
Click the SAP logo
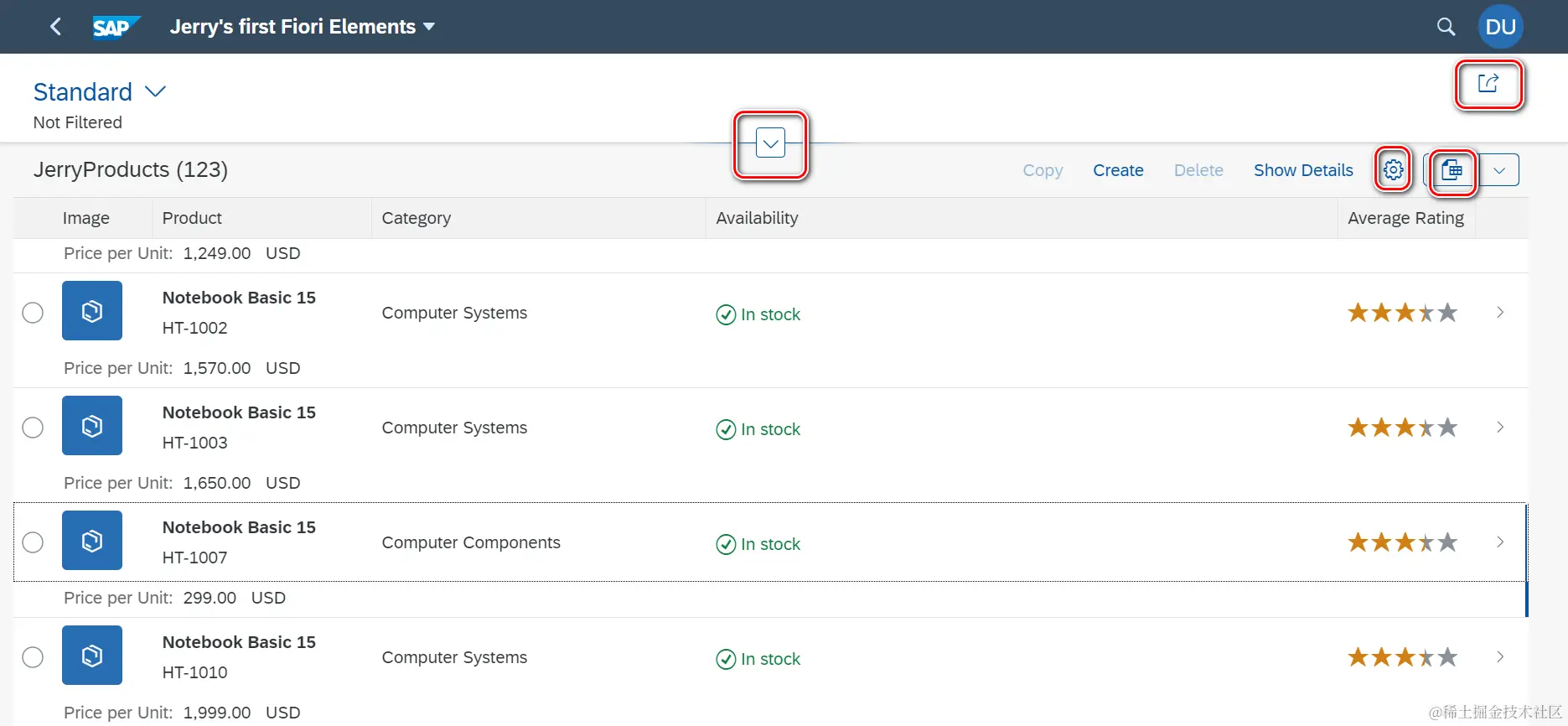click(x=115, y=27)
